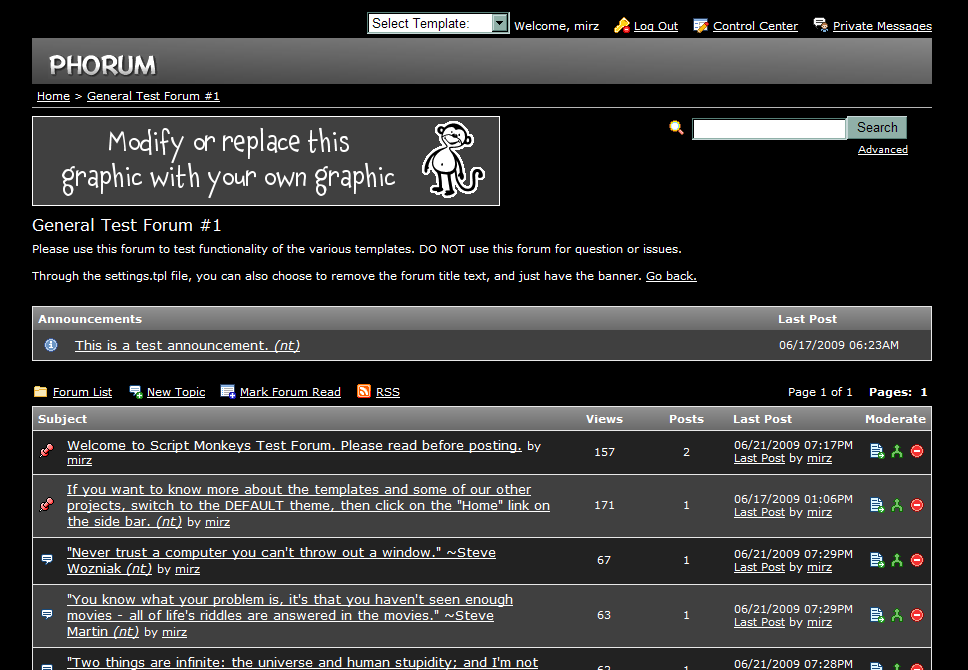Delete the Steve Martin quote thread
This screenshot has height=670, width=968.
coord(917,615)
